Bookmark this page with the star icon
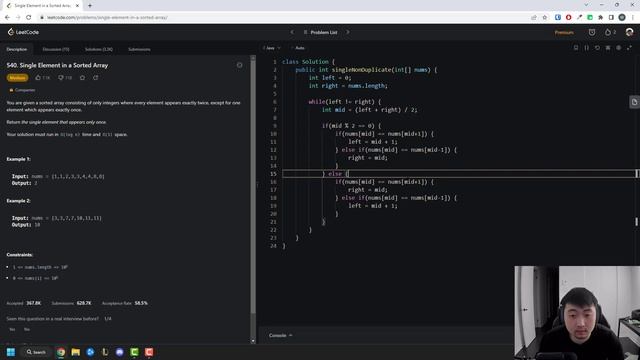Image resolution: width=640 pixels, height=360 pixels. (544, 17)
